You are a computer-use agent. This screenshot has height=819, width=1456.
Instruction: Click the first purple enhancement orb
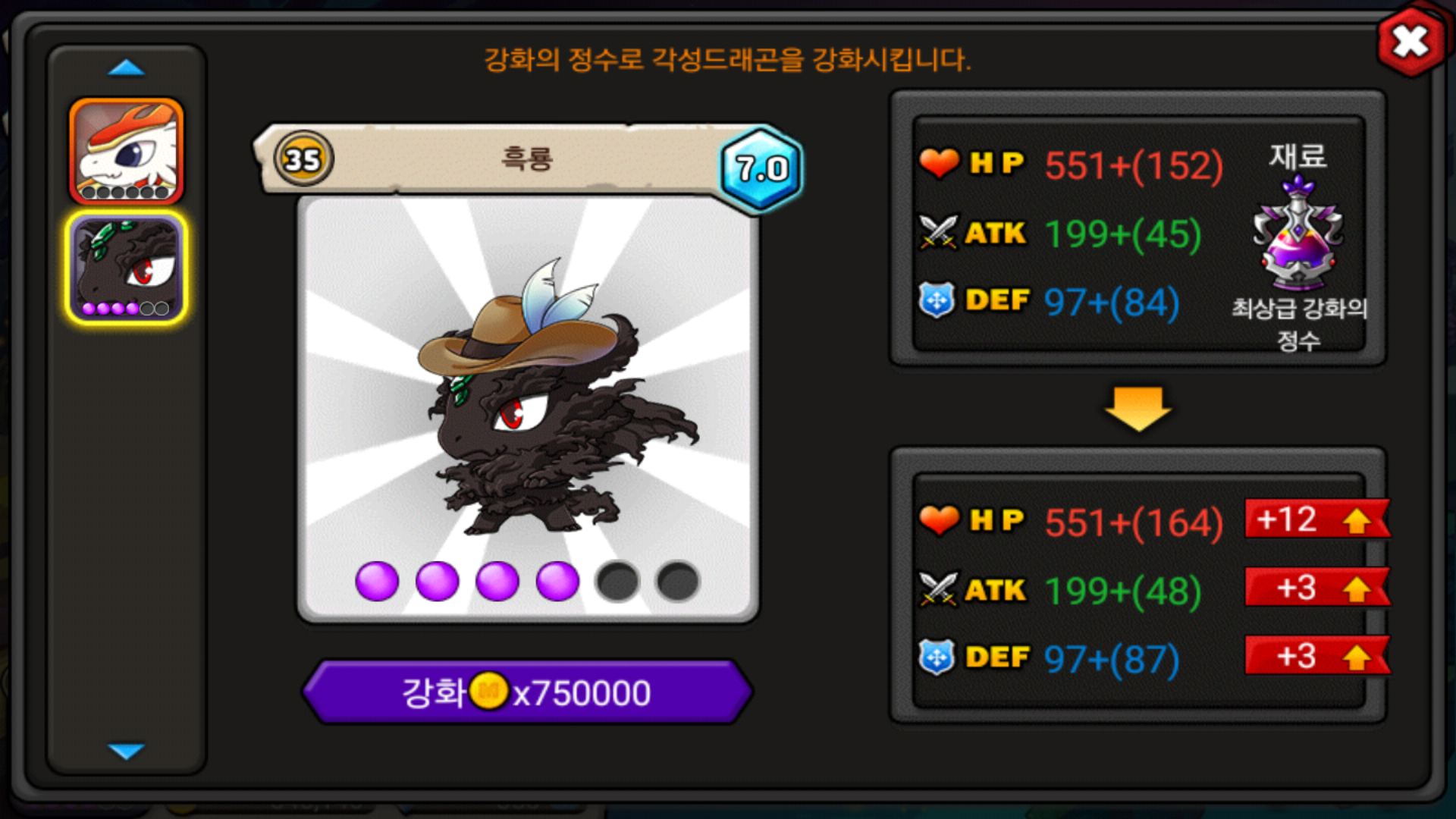(x=377, y=582)
